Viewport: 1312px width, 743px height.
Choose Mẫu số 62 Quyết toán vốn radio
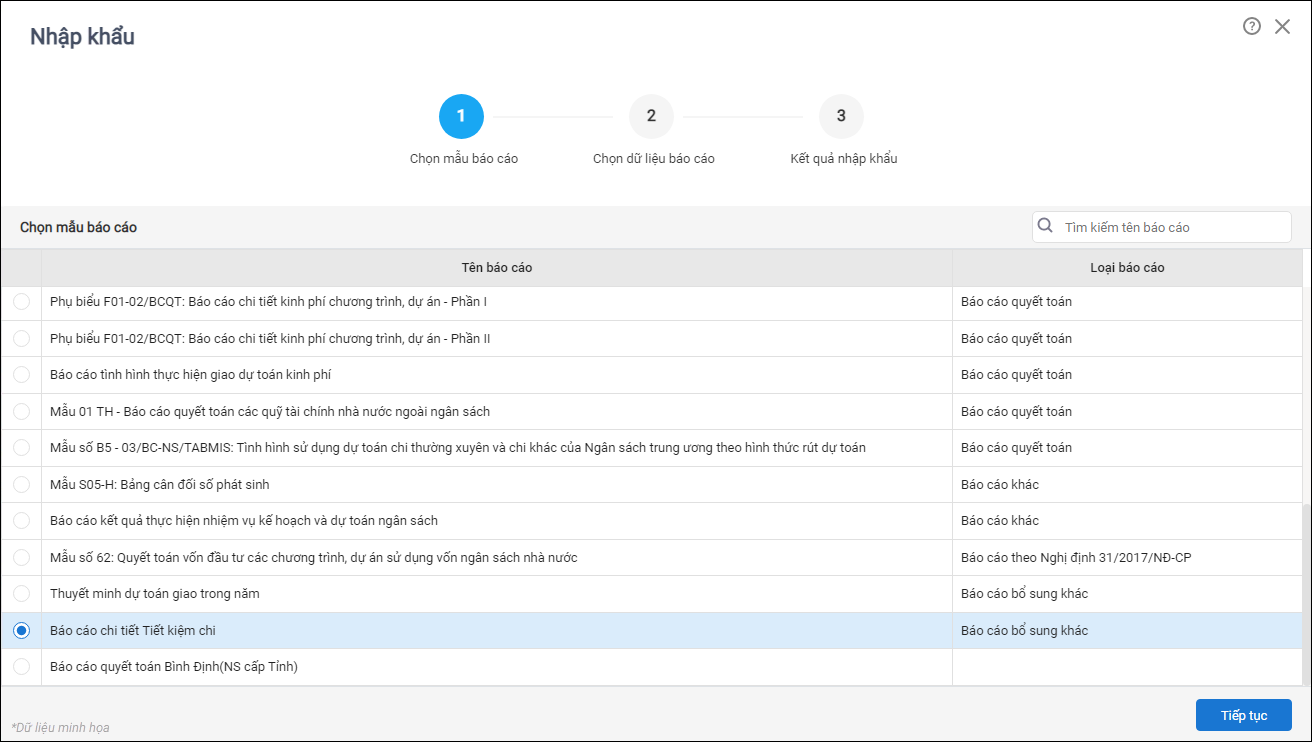point(21,557)
